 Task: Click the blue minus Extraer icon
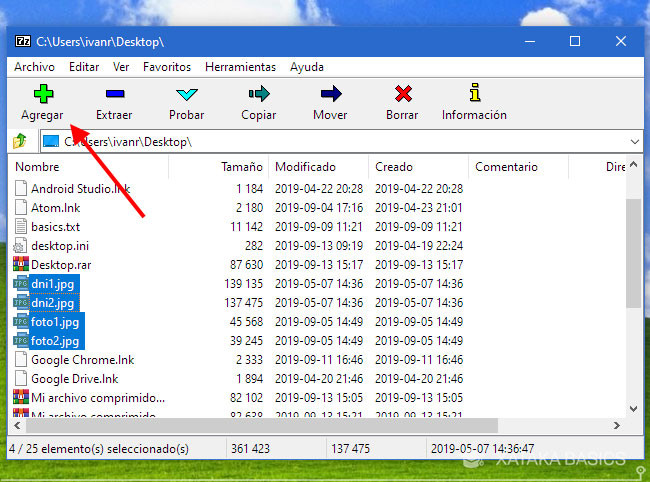point(114,95)
